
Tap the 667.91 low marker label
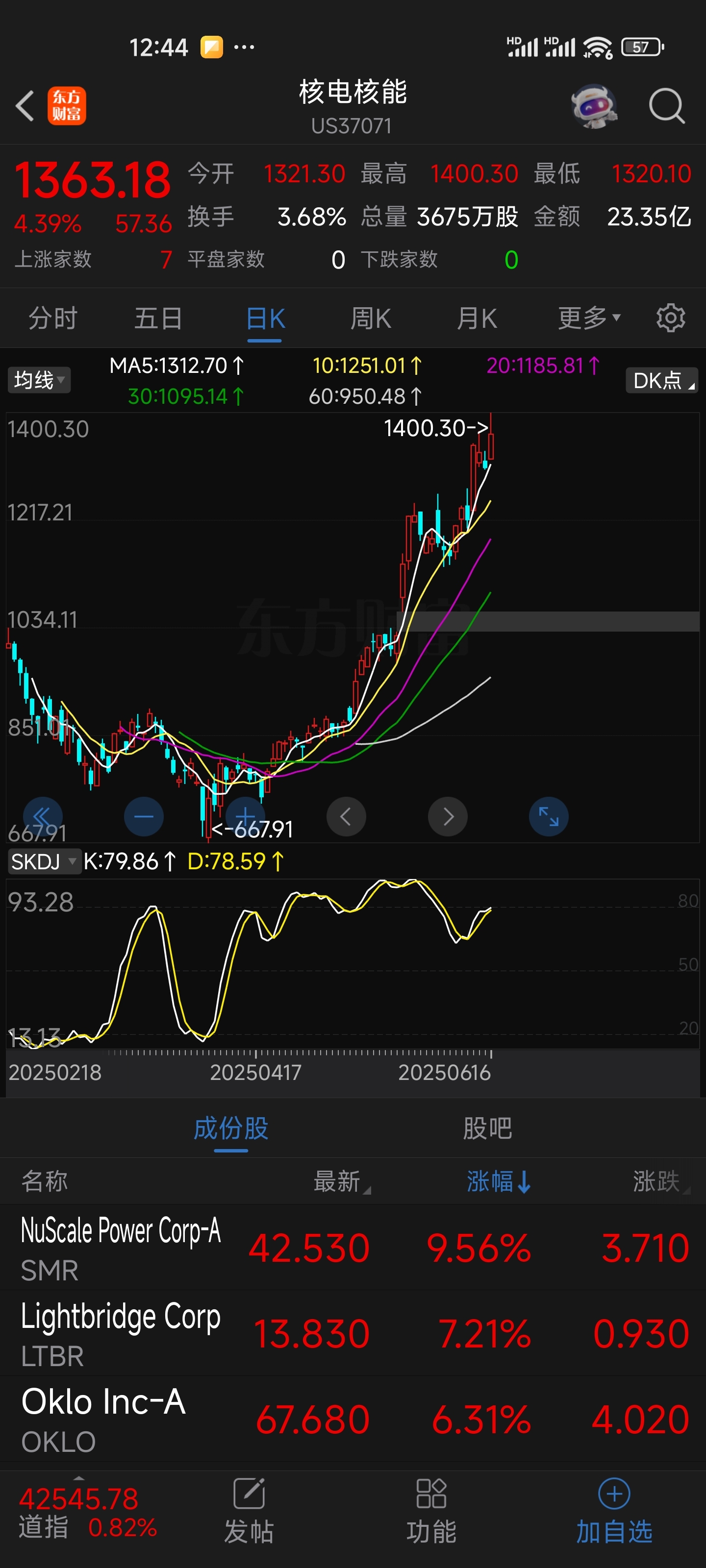coord(252,829)
